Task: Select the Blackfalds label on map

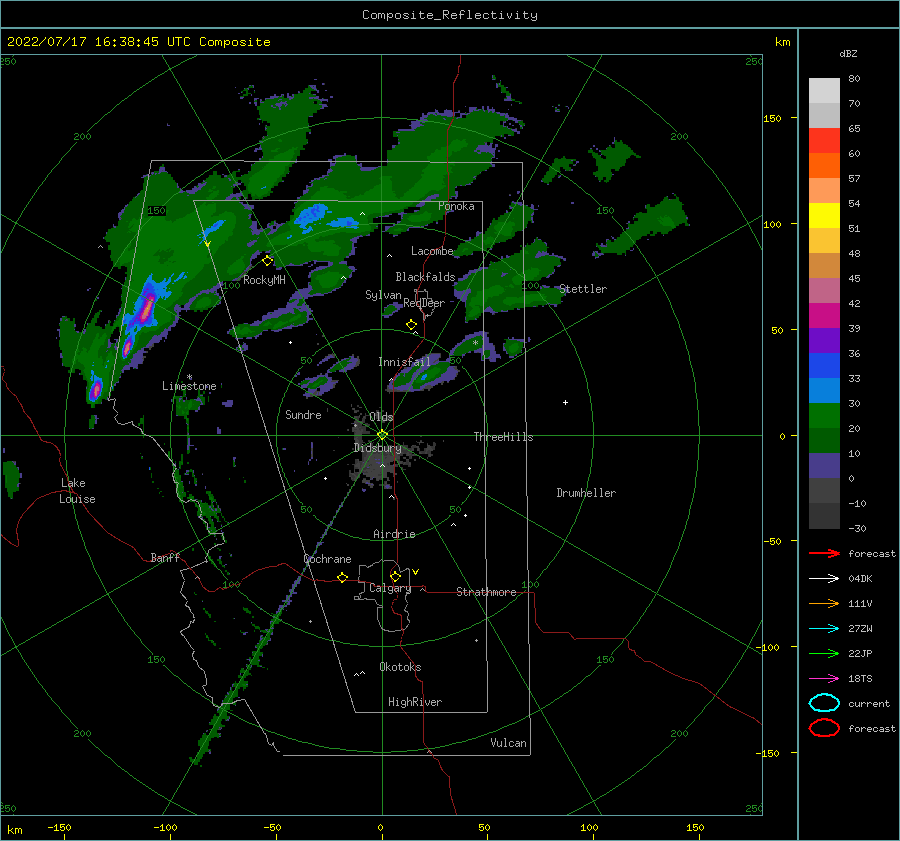Action: 425,277
